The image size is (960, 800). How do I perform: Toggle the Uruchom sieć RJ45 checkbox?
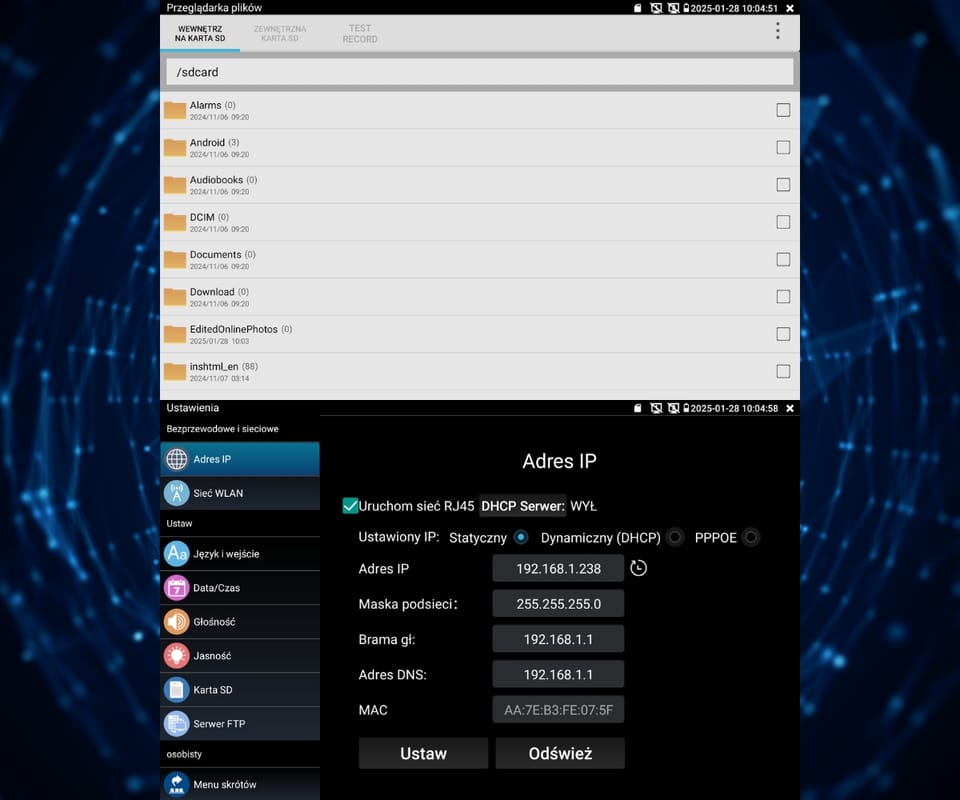350,506
